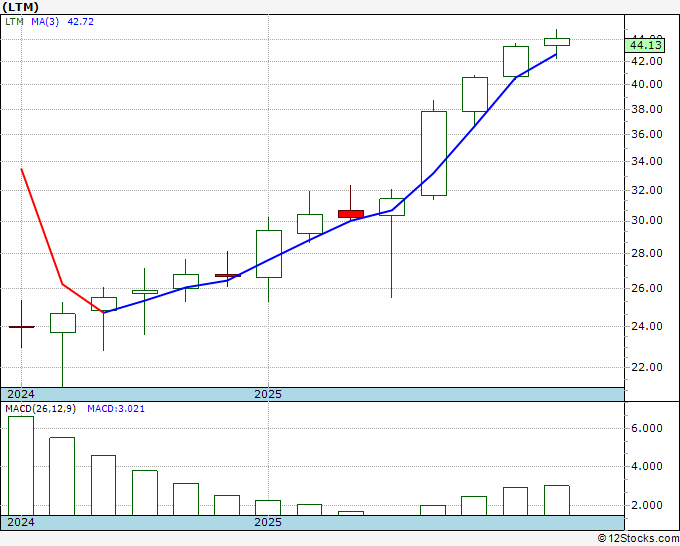Click the 2025 label on MACD axis
This screenshot has height=546, width=680.
[x=268, y=522]
